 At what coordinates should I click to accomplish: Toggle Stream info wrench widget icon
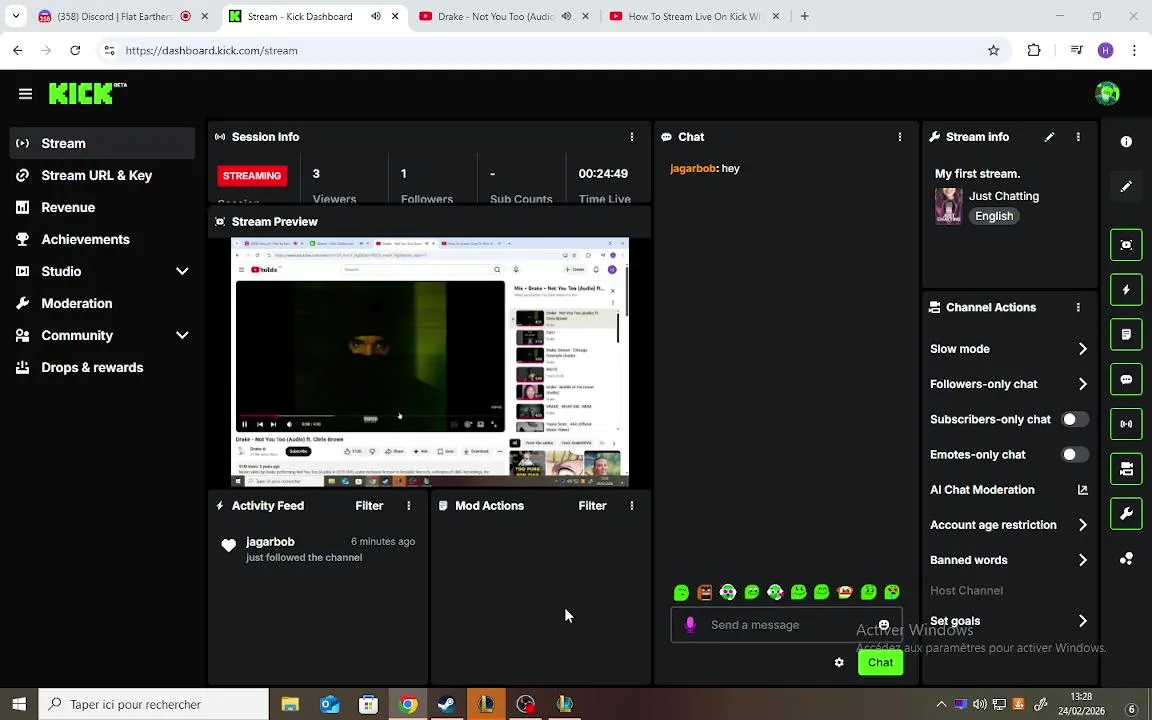pos(1126,514)
